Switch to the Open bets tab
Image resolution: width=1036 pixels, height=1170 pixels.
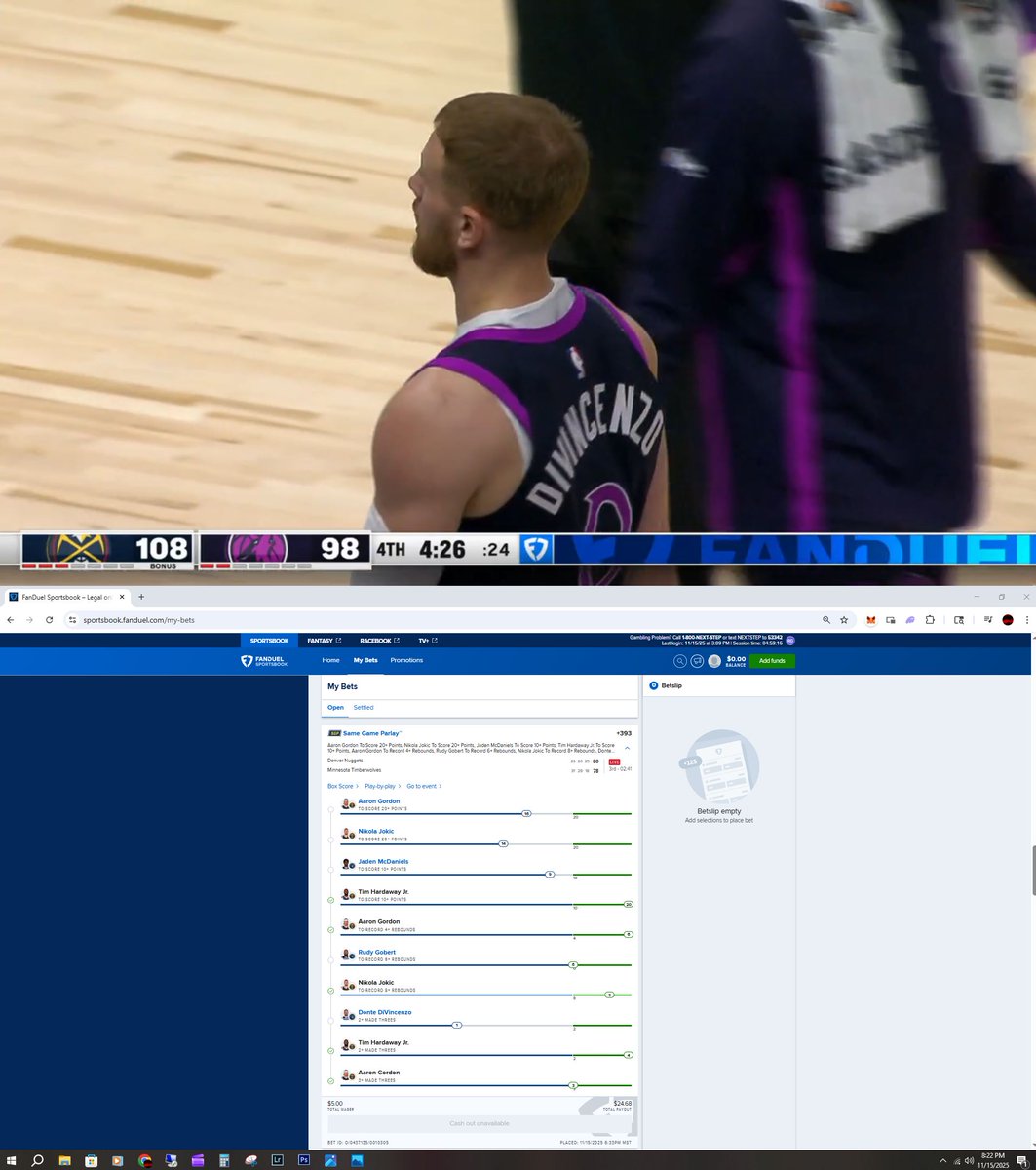point(335,708)
